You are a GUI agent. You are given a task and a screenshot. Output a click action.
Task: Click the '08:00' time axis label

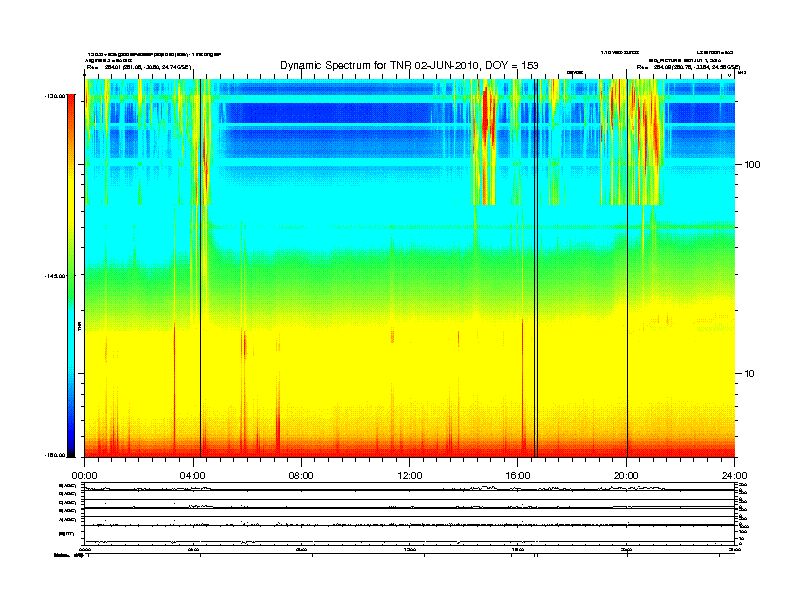point(301,476)
